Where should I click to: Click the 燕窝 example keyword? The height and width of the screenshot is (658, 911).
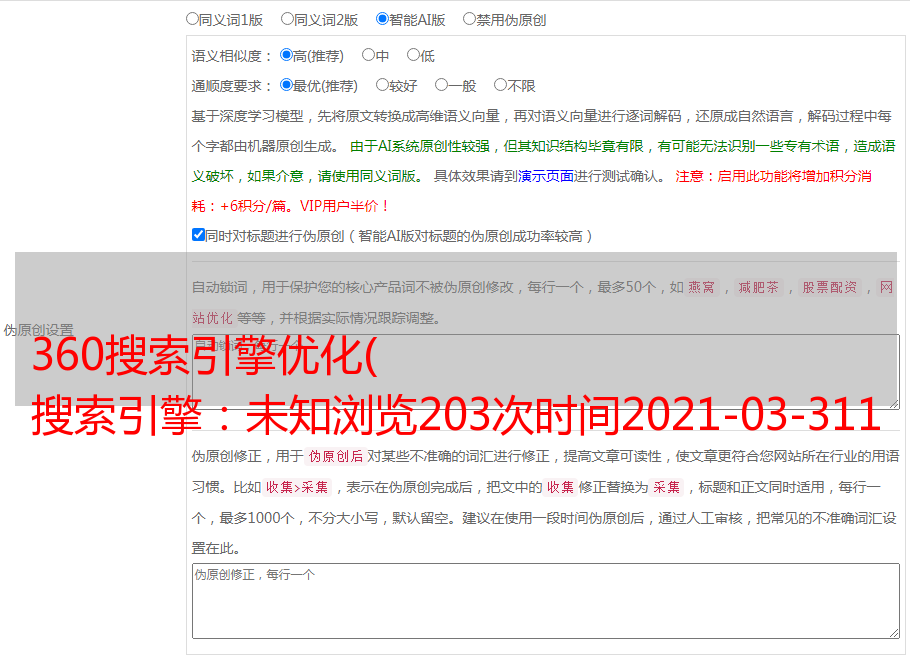pos(701,287)
